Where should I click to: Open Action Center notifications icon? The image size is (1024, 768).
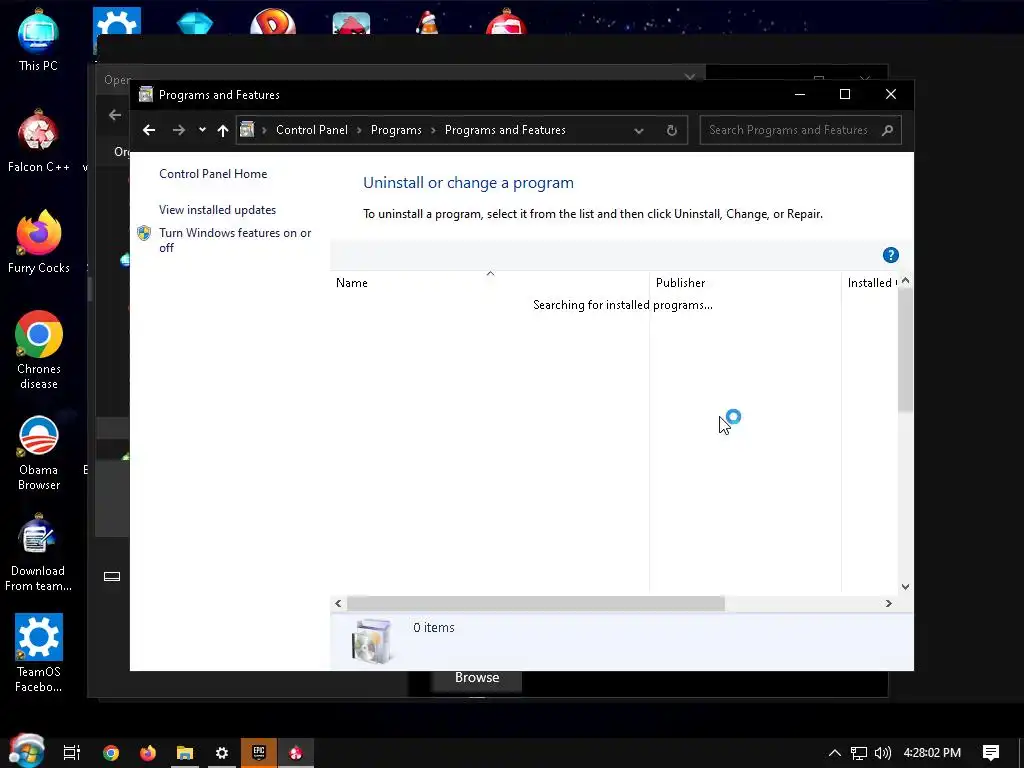991,753
